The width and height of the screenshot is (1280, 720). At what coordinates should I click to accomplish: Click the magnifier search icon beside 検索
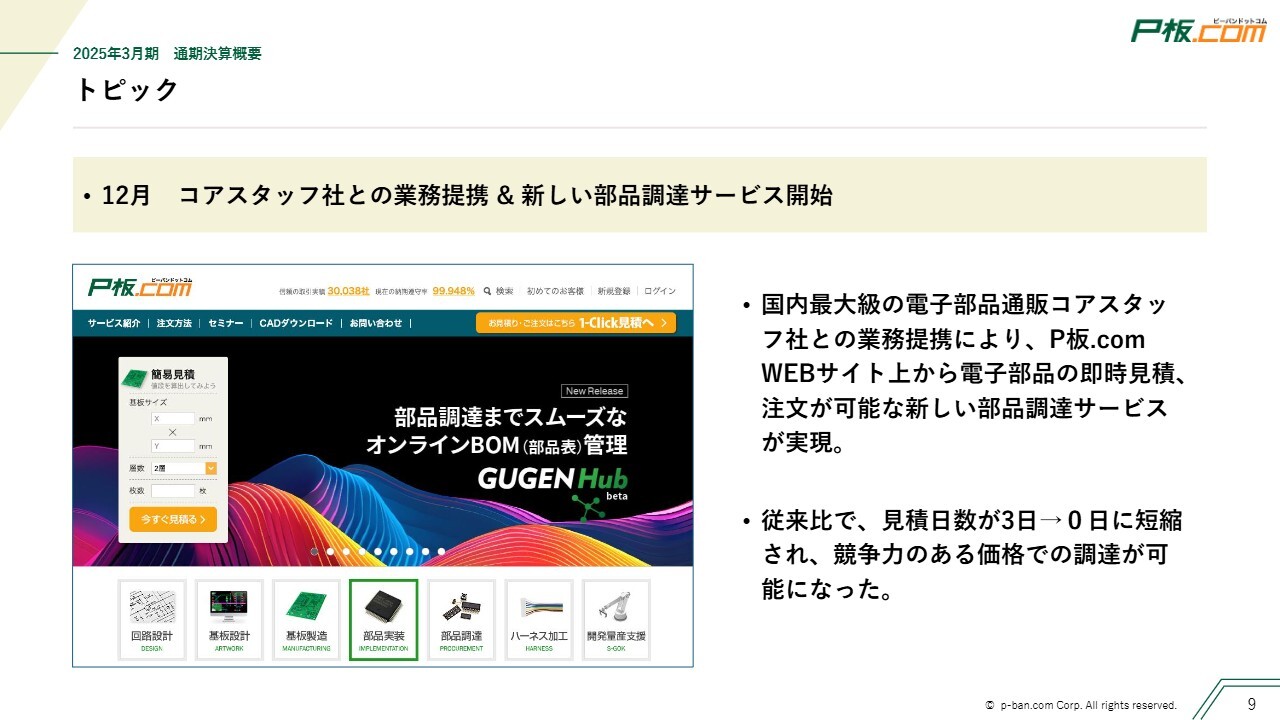tap(487, 291)
